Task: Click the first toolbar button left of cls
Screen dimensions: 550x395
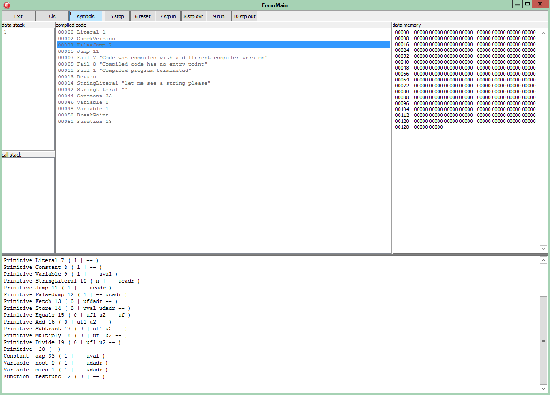Action: [x=18, y=16]
